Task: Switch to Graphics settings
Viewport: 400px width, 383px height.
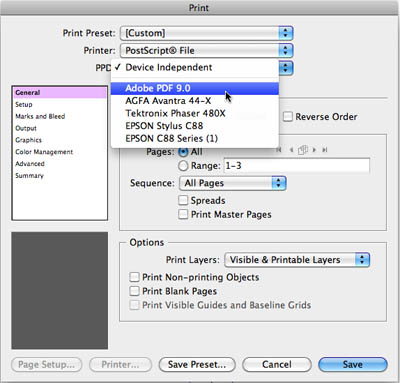Action: (60, 140)
